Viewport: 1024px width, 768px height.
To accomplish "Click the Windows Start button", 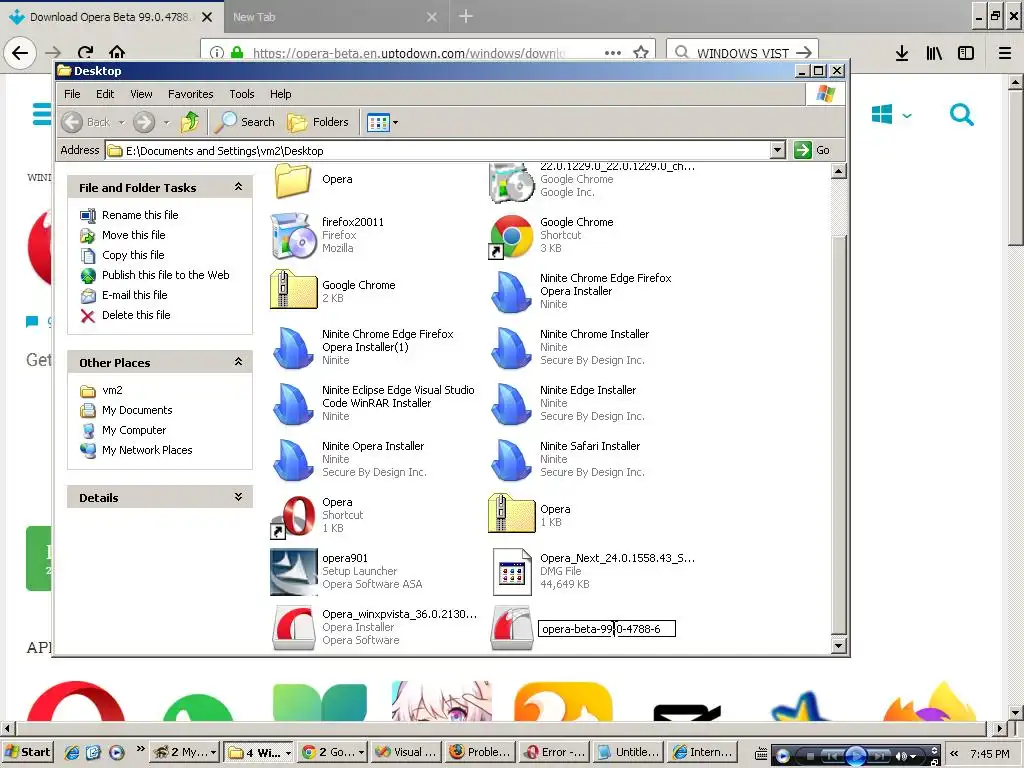I will (27, 752).
